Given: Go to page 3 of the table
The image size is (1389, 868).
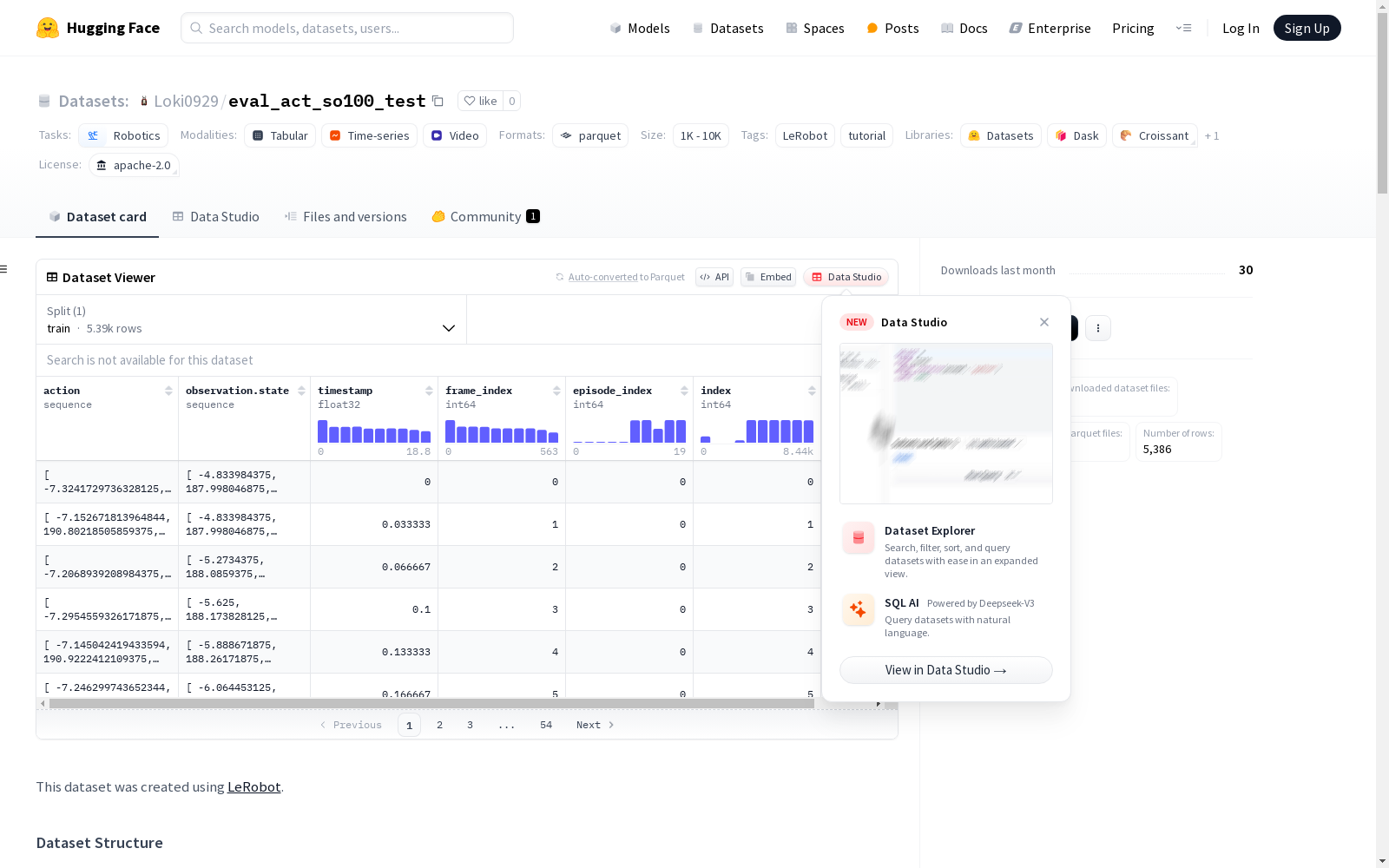Looking at the screenshot, I should pyautogui.click(x=471, y=725).
